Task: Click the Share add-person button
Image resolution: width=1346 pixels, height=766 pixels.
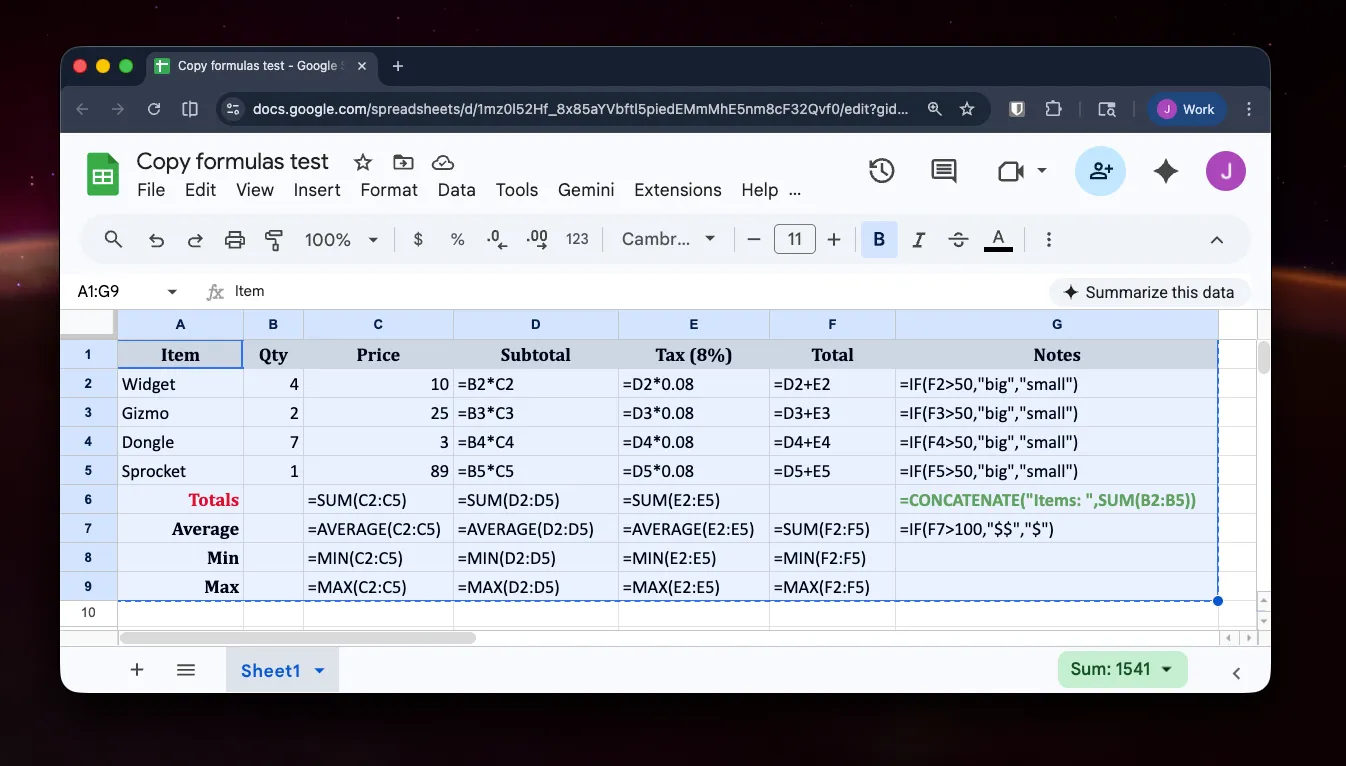Action: pos(1100,171)
